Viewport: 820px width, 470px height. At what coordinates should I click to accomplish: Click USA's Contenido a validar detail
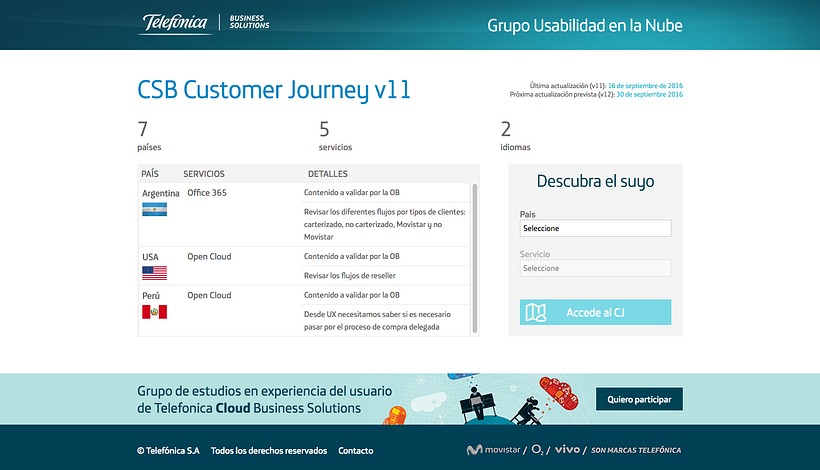click(351, 256)
